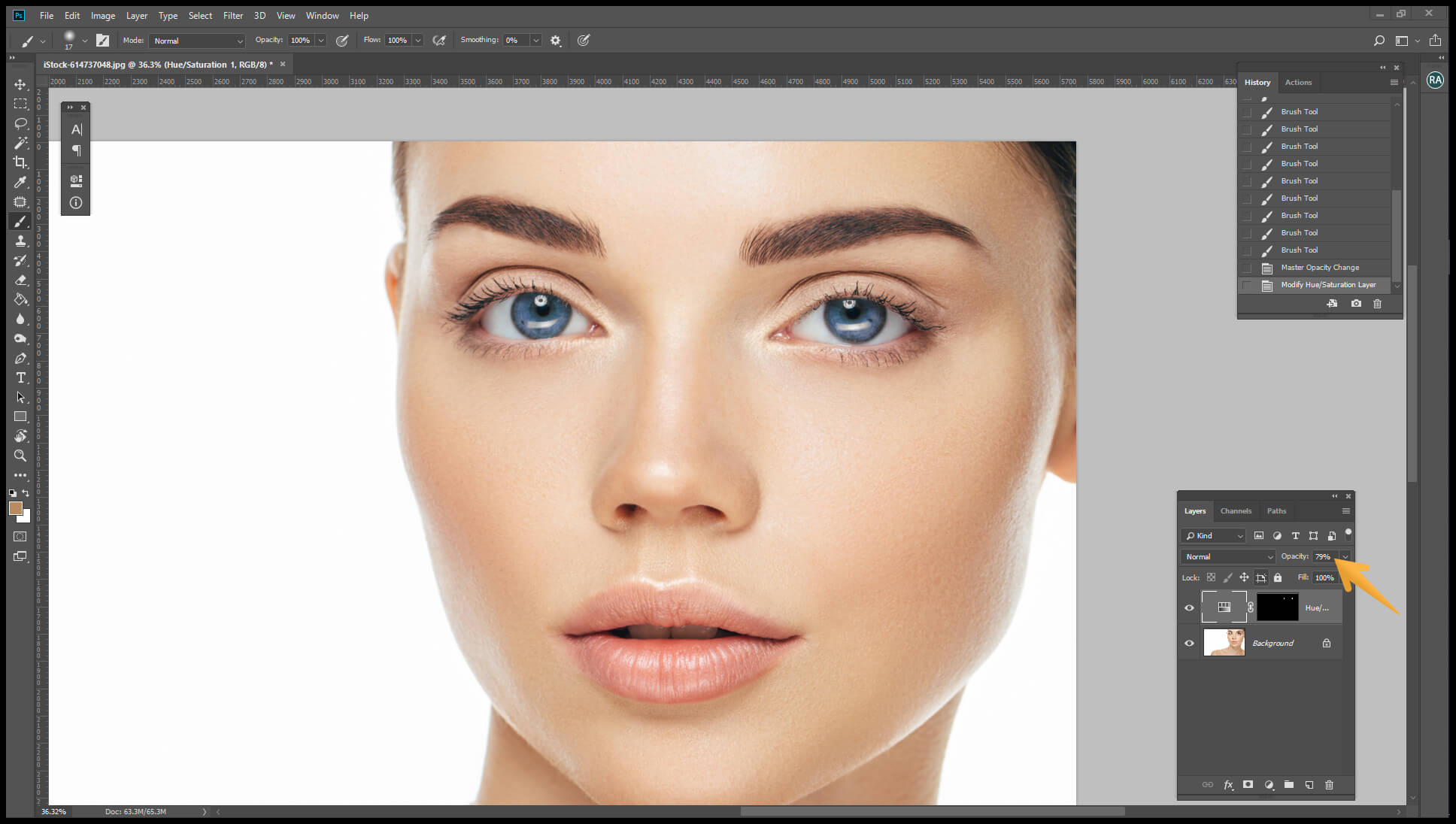
Task: Open the Add layer style fx menu
Action: coord(1229,785)
